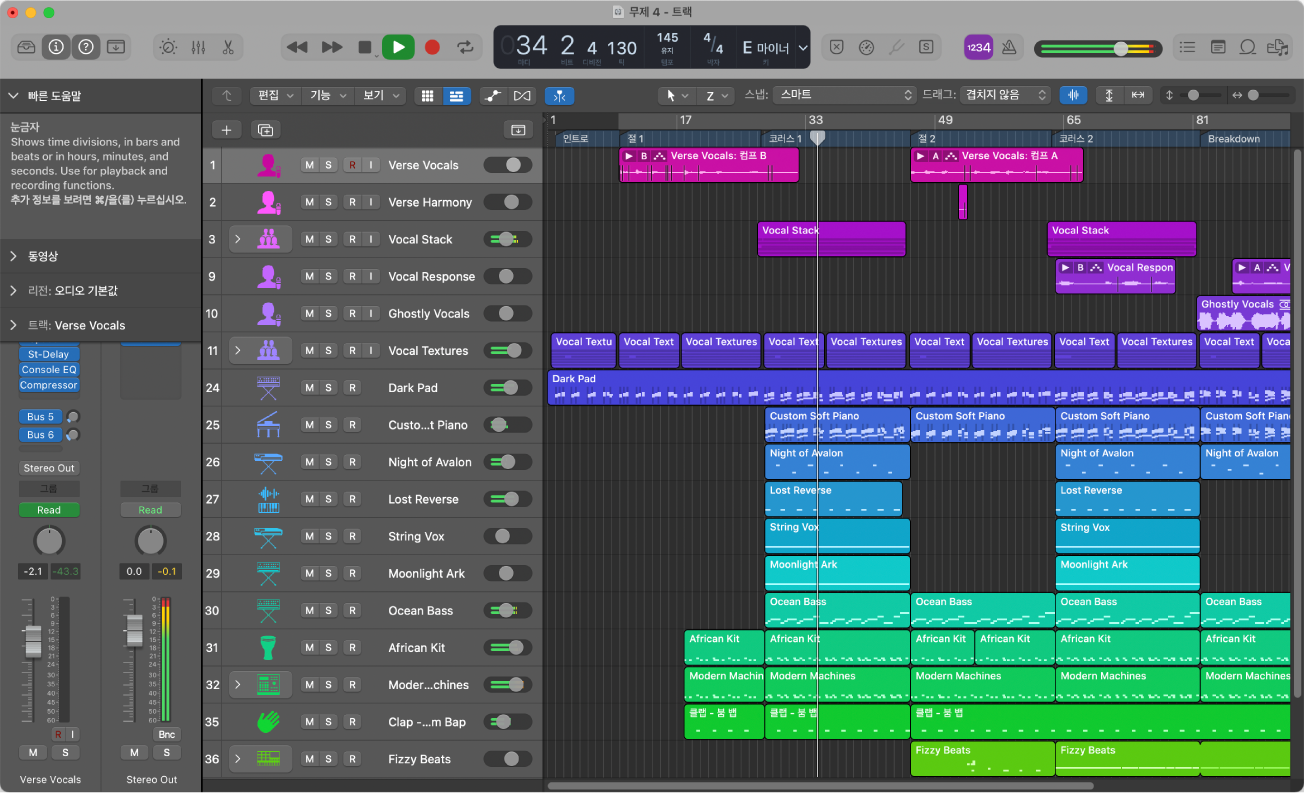Image resolution: width=1306 pixels, height=793 pixels.
Task: Open the Compressor plugin slot
Action: tap(48, 386)
